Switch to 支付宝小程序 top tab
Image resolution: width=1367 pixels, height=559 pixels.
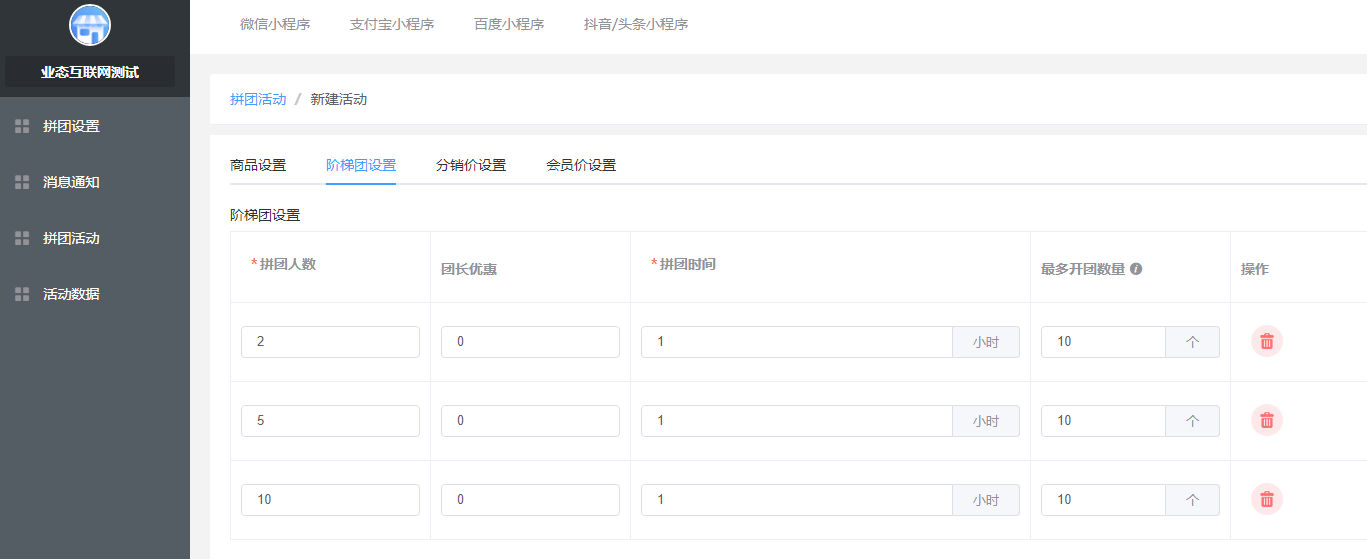[392, 24]
